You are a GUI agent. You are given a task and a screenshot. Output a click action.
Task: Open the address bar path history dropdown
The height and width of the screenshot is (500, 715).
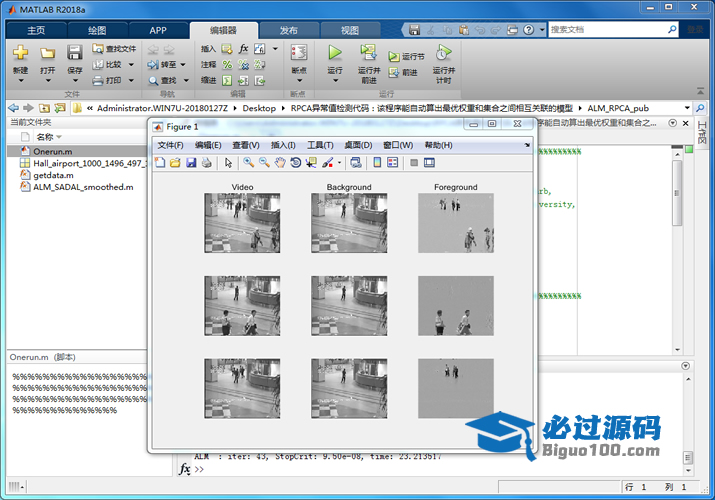pos(687,108)
